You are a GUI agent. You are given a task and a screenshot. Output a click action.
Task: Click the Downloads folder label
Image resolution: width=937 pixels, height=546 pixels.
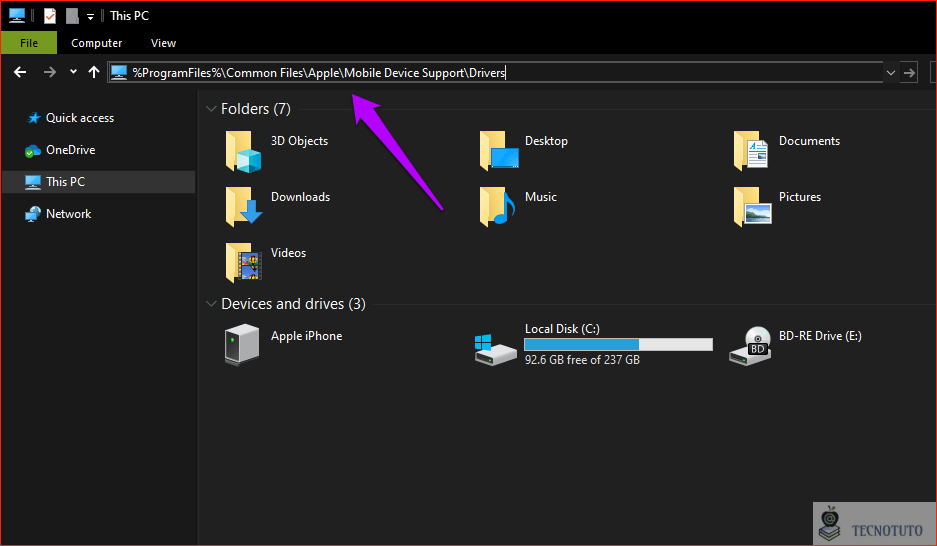(300, 197)
